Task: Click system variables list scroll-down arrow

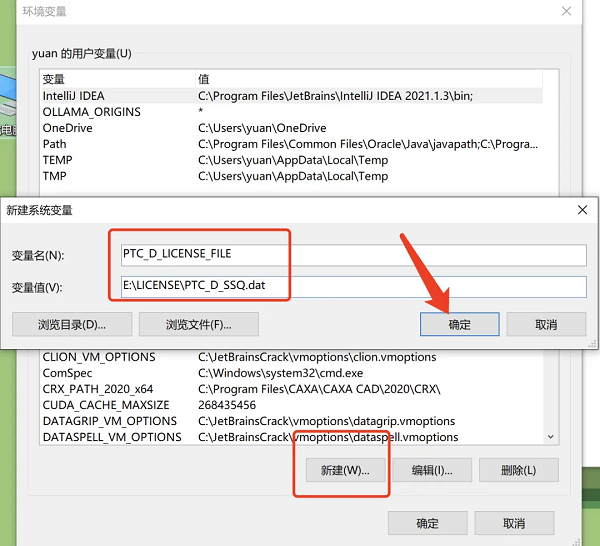Action: (x=550, y=437)
